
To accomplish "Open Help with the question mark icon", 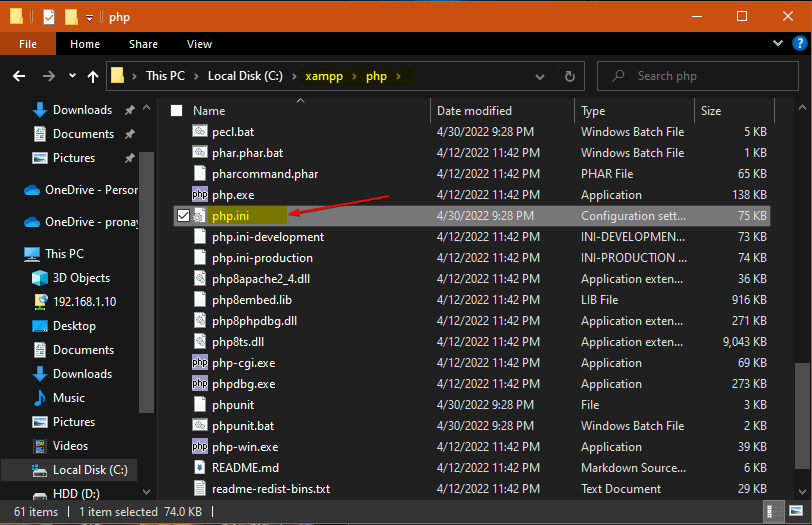I will pos(800,43).
